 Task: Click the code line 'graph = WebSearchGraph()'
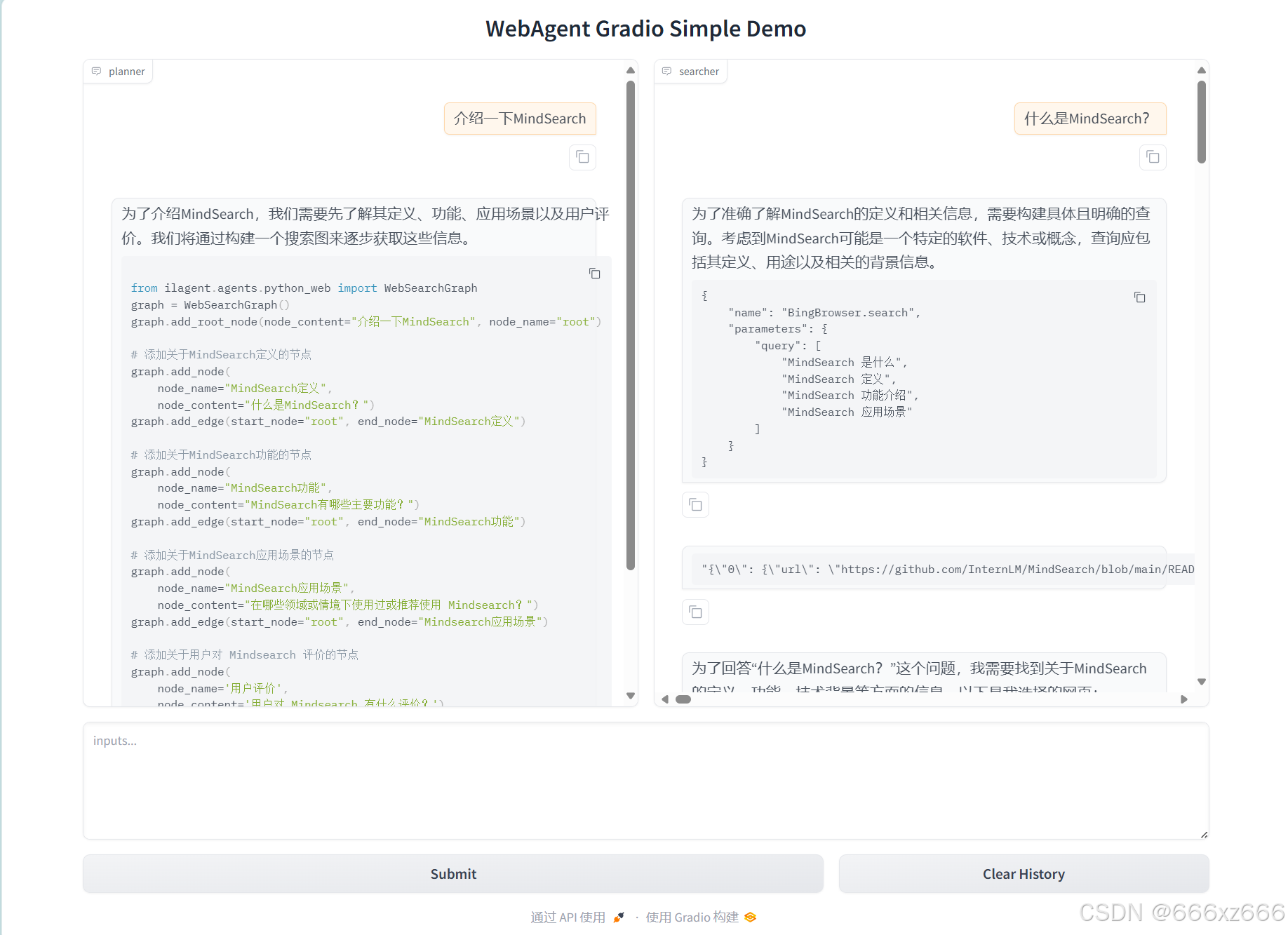210,305
